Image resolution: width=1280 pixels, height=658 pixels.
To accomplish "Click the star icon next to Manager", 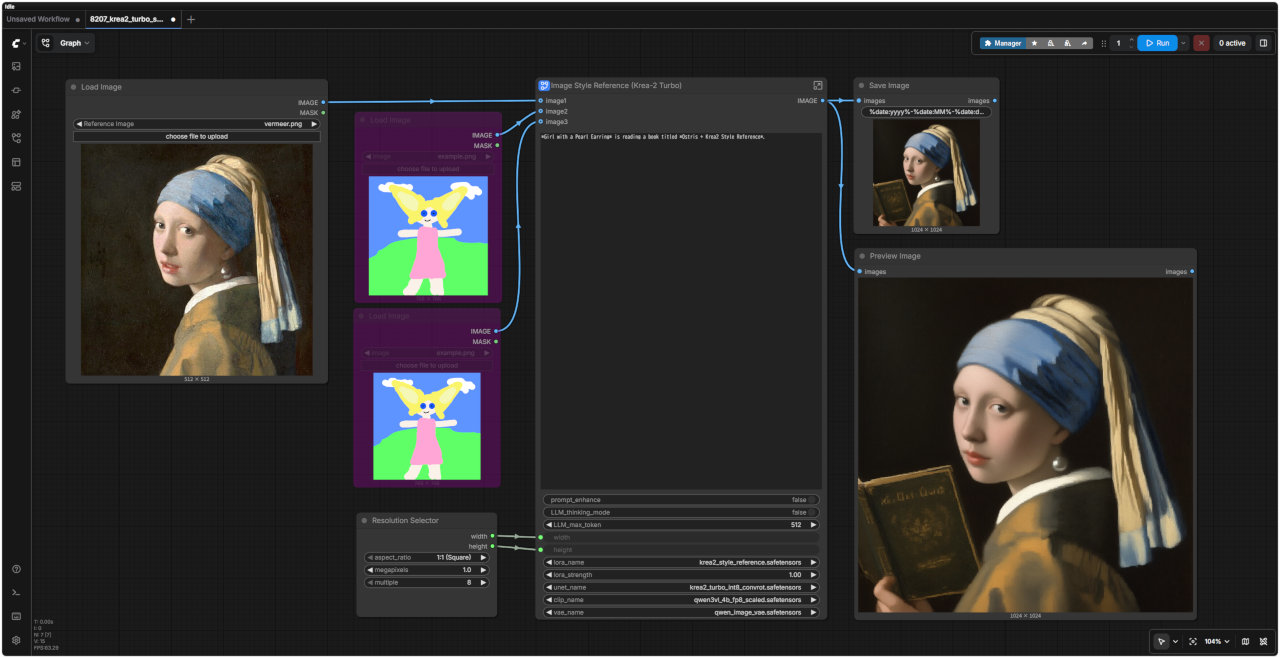I will [x=1034, y=43].
